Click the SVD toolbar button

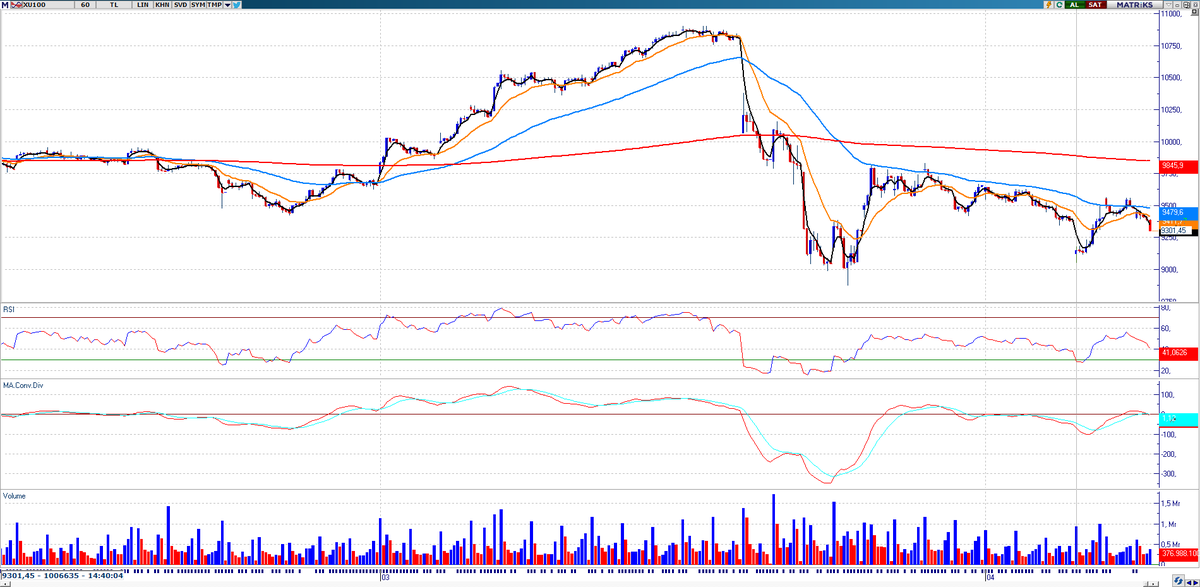[x=181, y=4]
